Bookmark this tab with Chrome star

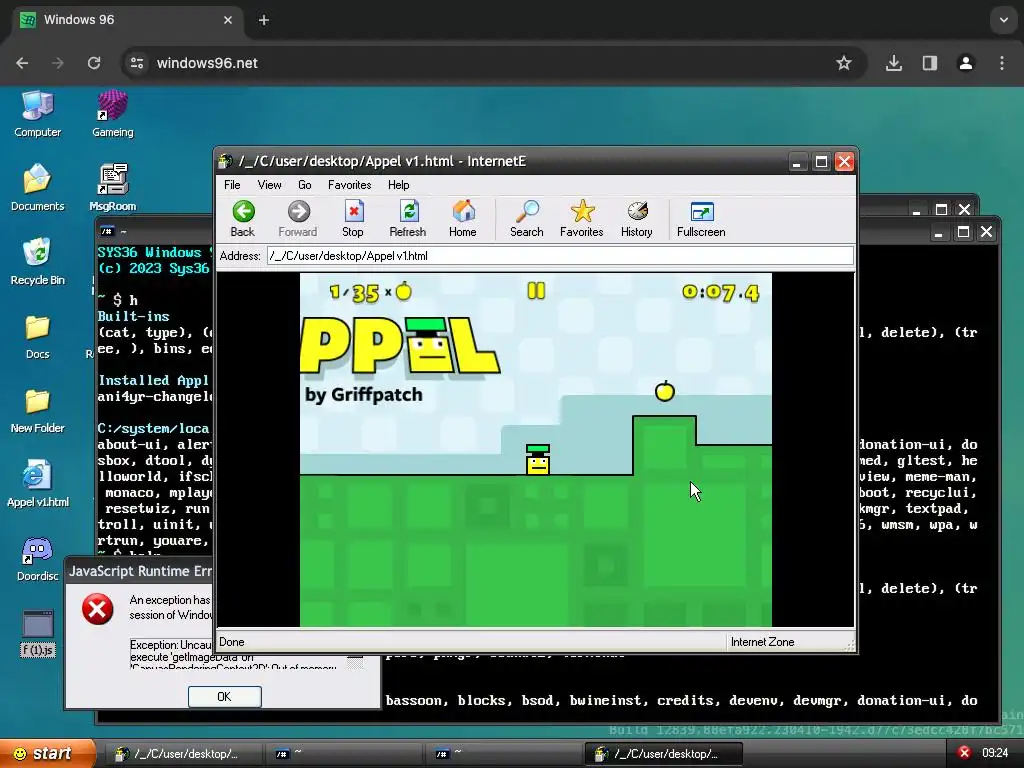pyautogui.click(x=844, y=63)
